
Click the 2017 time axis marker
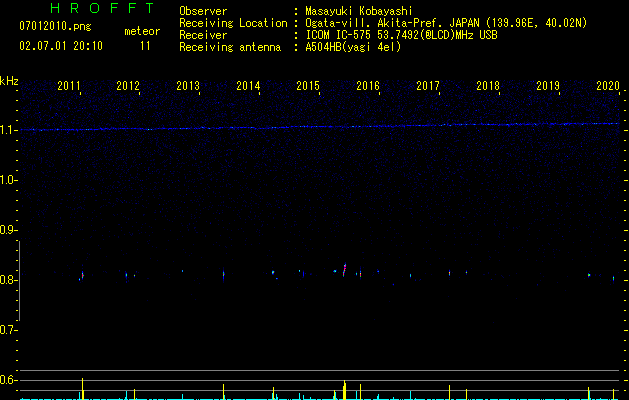click(x=428, y=86)
